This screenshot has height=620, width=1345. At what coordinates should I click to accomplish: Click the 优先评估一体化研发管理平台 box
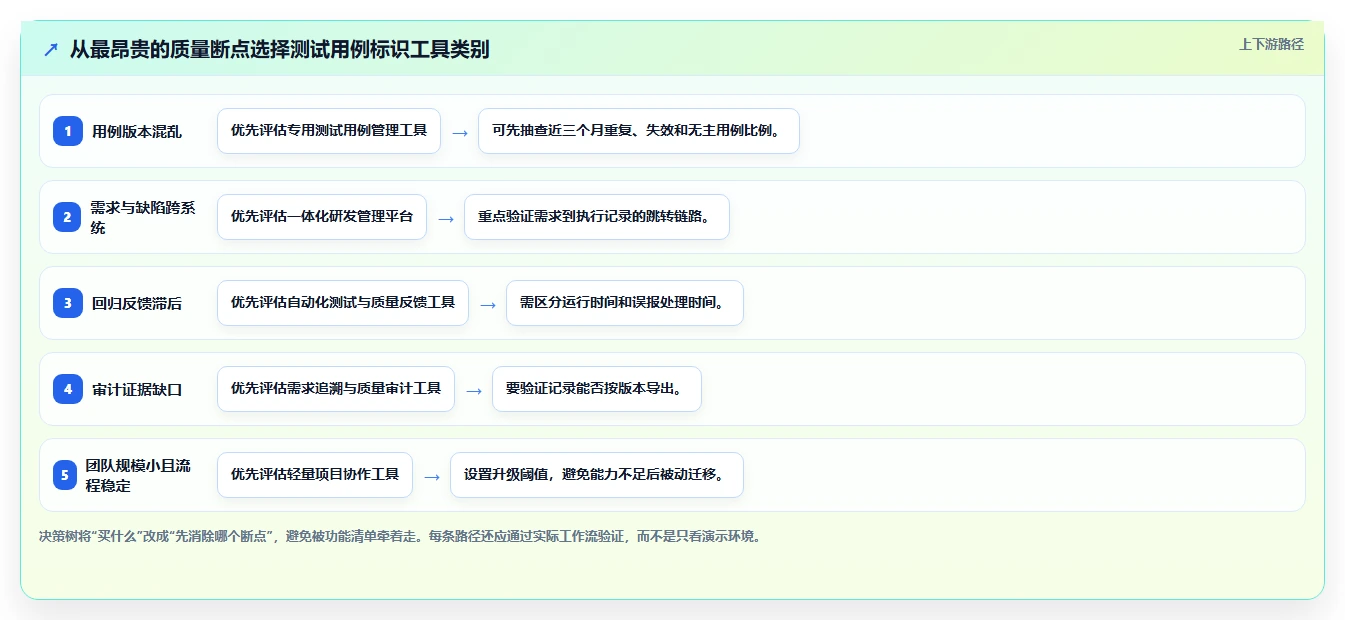pyautogui.click(x=322, y=217)
